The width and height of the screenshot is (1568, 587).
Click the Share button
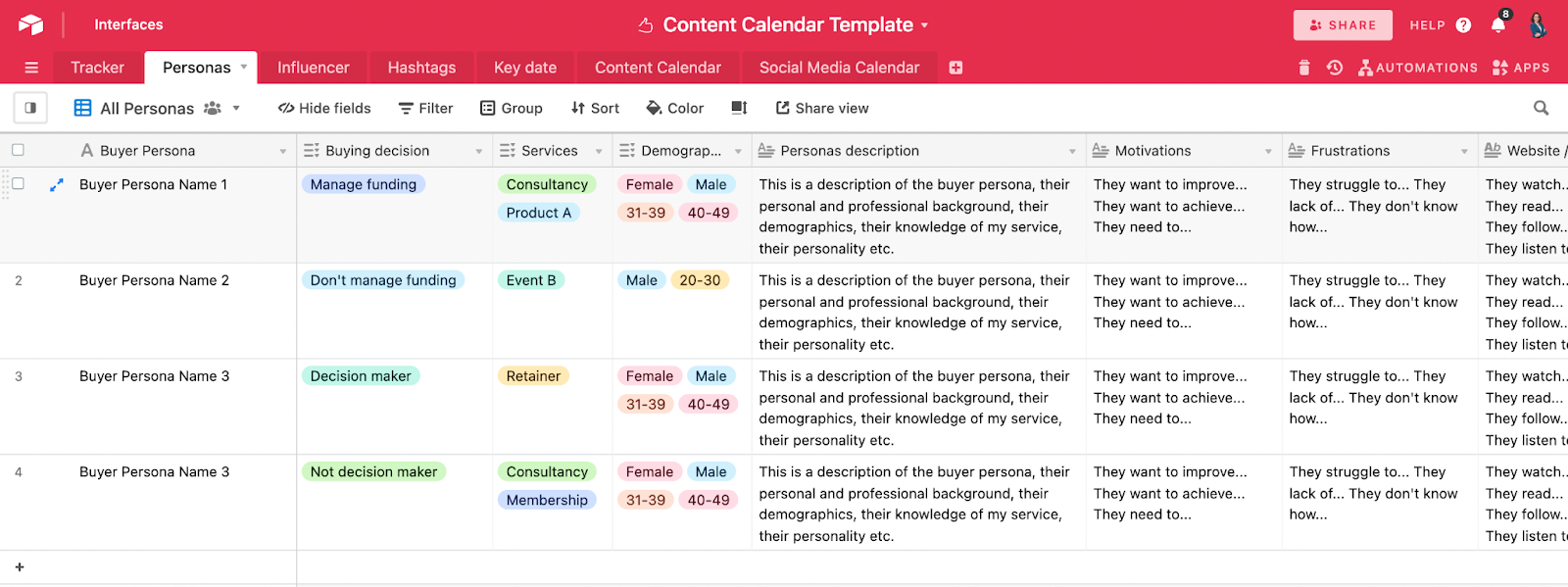click(1343, 25)
